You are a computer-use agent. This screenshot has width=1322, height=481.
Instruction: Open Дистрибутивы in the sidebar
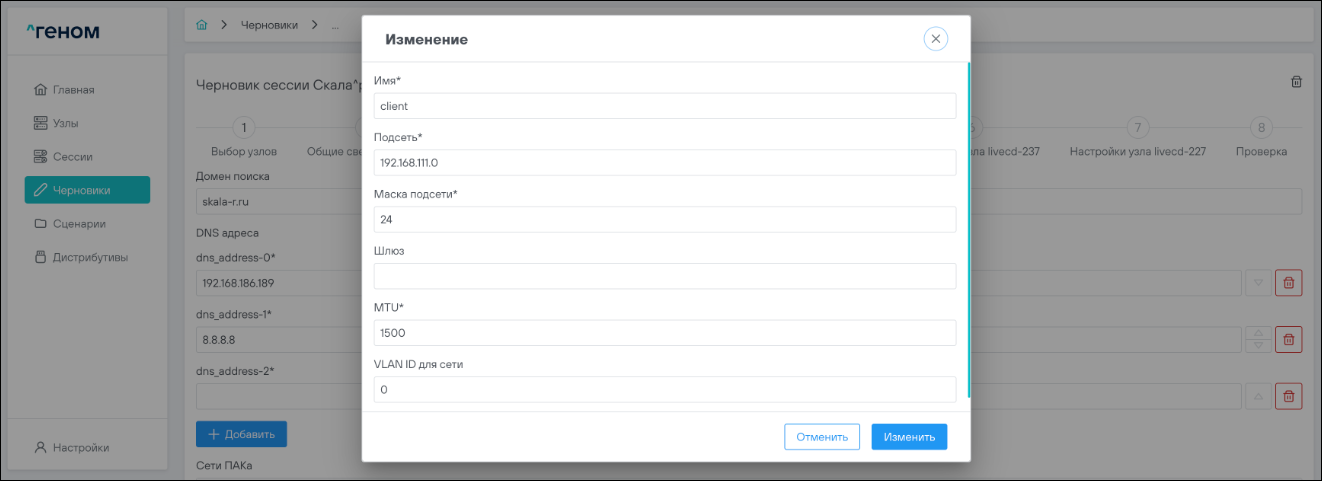point(90,258)
